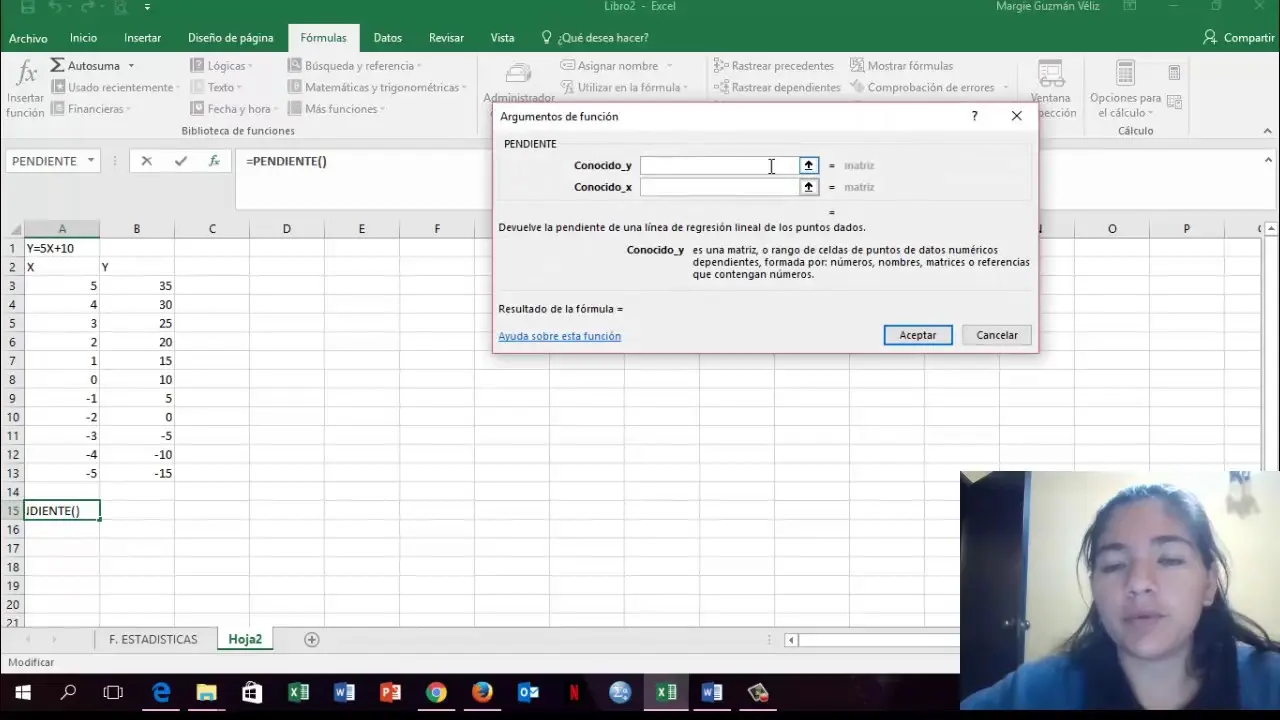Click into the Conocido_x input field
The image size is (1280, 720).
click(718, 187)
